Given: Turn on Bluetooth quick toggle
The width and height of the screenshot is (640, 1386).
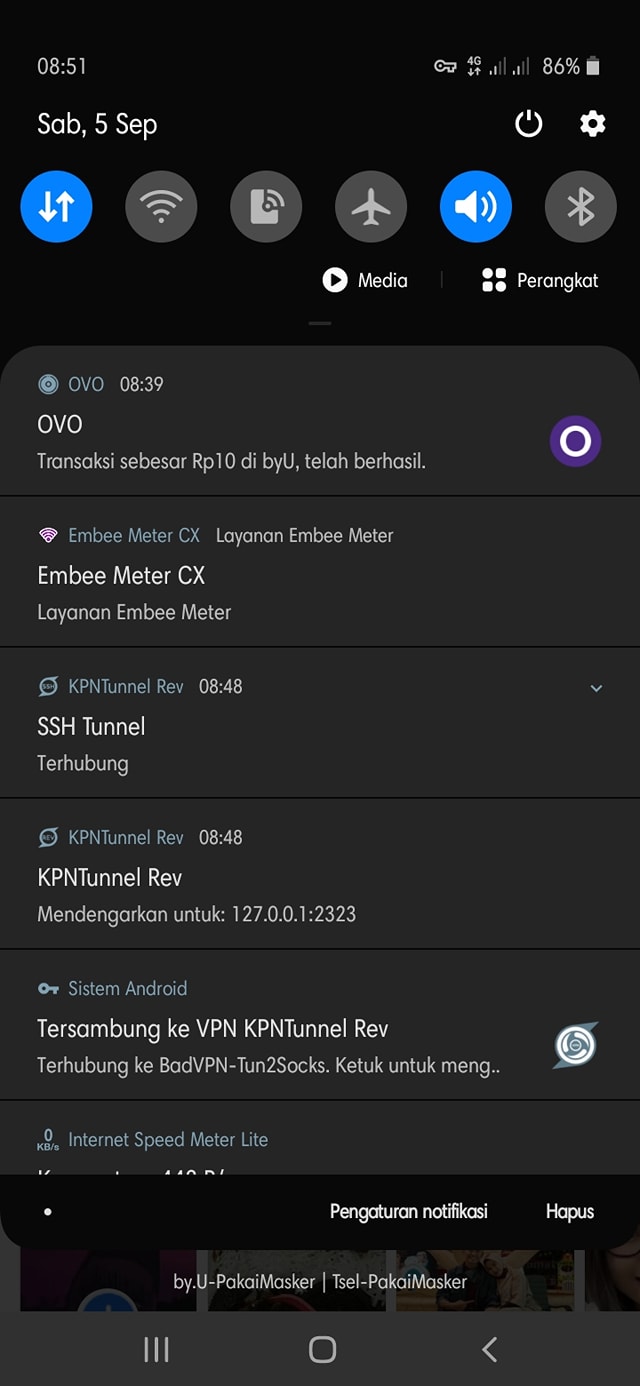Looking at the screenshot, I should coord(581,207).
